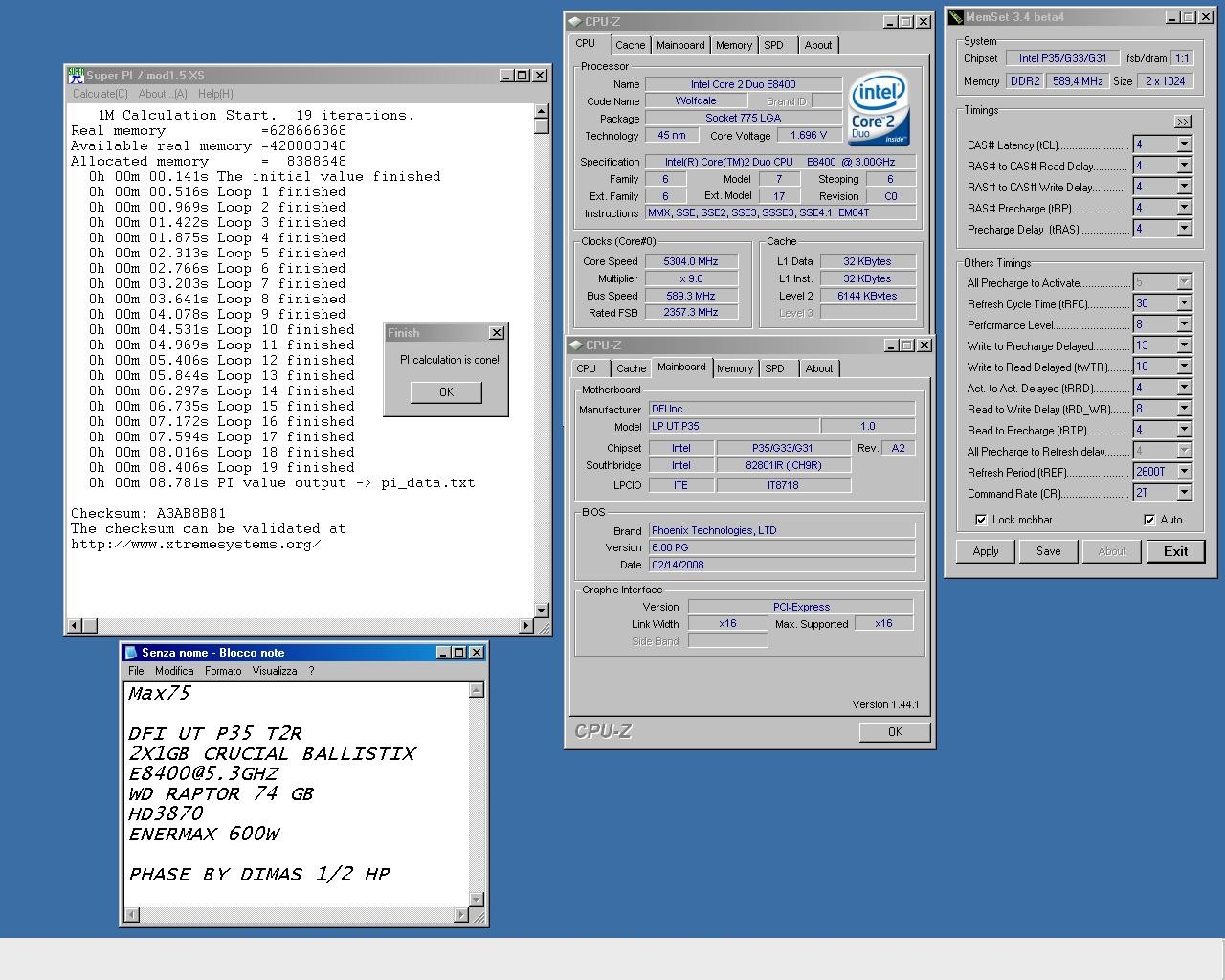Switch to Cache tab in top CPU-Z
Image resolution: width=1225 pixels, height=980 pixels.
pos(631,45)
